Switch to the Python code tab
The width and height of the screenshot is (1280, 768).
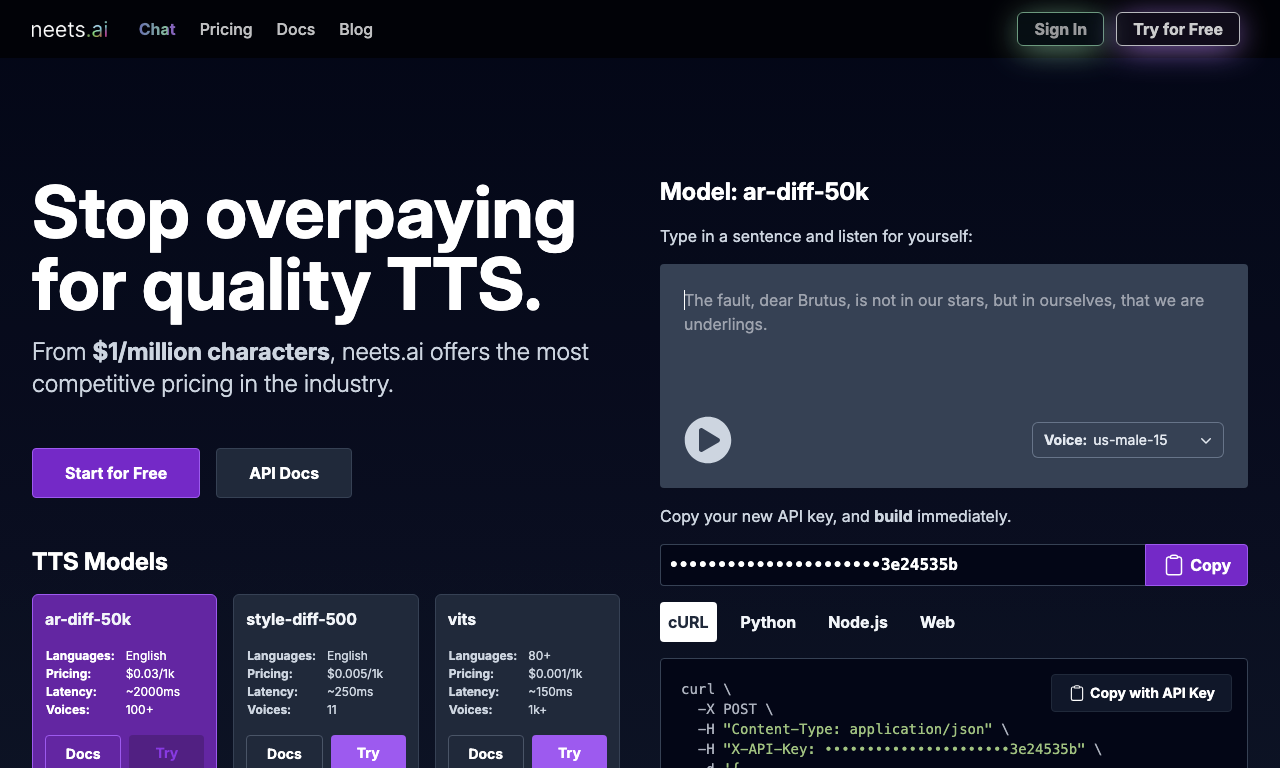click(768, 622)
